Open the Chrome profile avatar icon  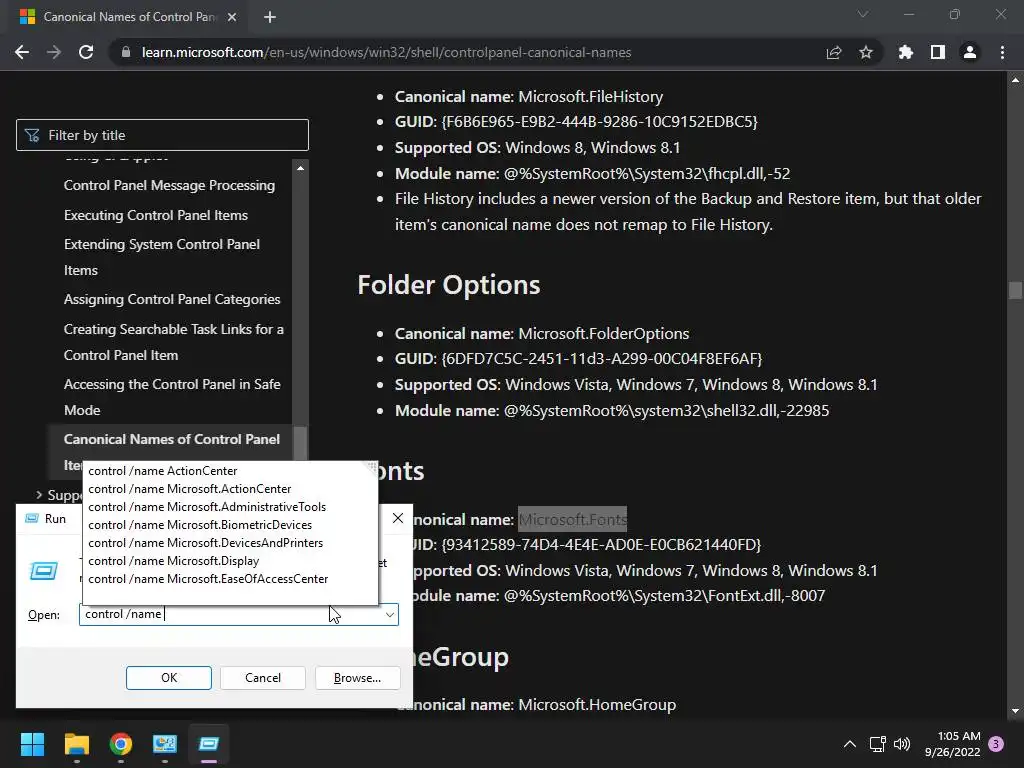pyautogui.click(x=970, y=52)
